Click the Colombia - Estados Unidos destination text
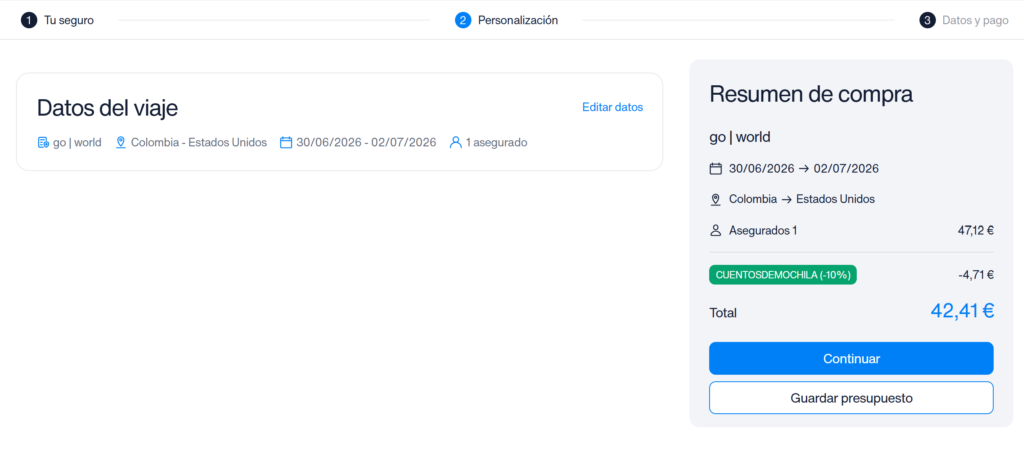 coord(199,142)
